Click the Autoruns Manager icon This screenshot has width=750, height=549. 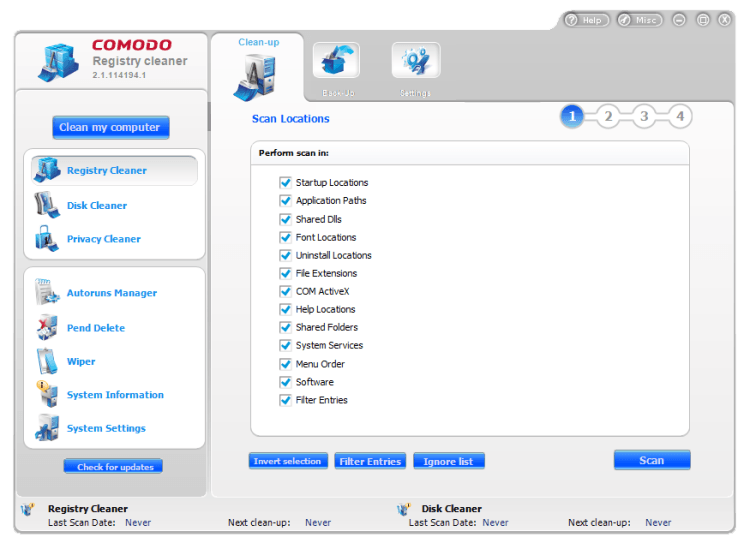coord(47,292)
